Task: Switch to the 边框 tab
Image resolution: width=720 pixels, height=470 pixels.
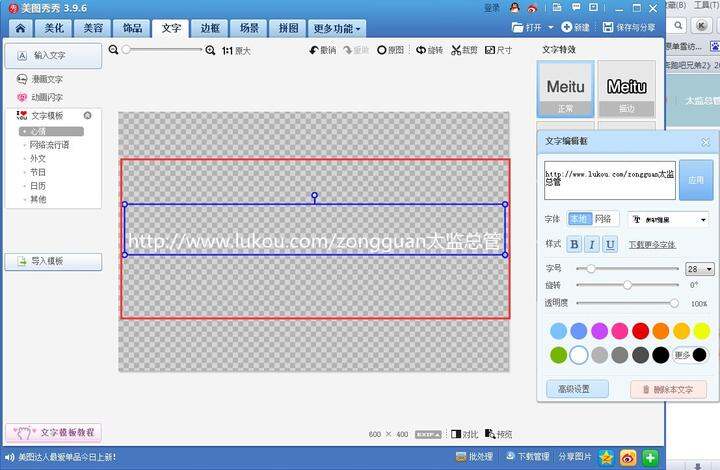Action: 210,28
